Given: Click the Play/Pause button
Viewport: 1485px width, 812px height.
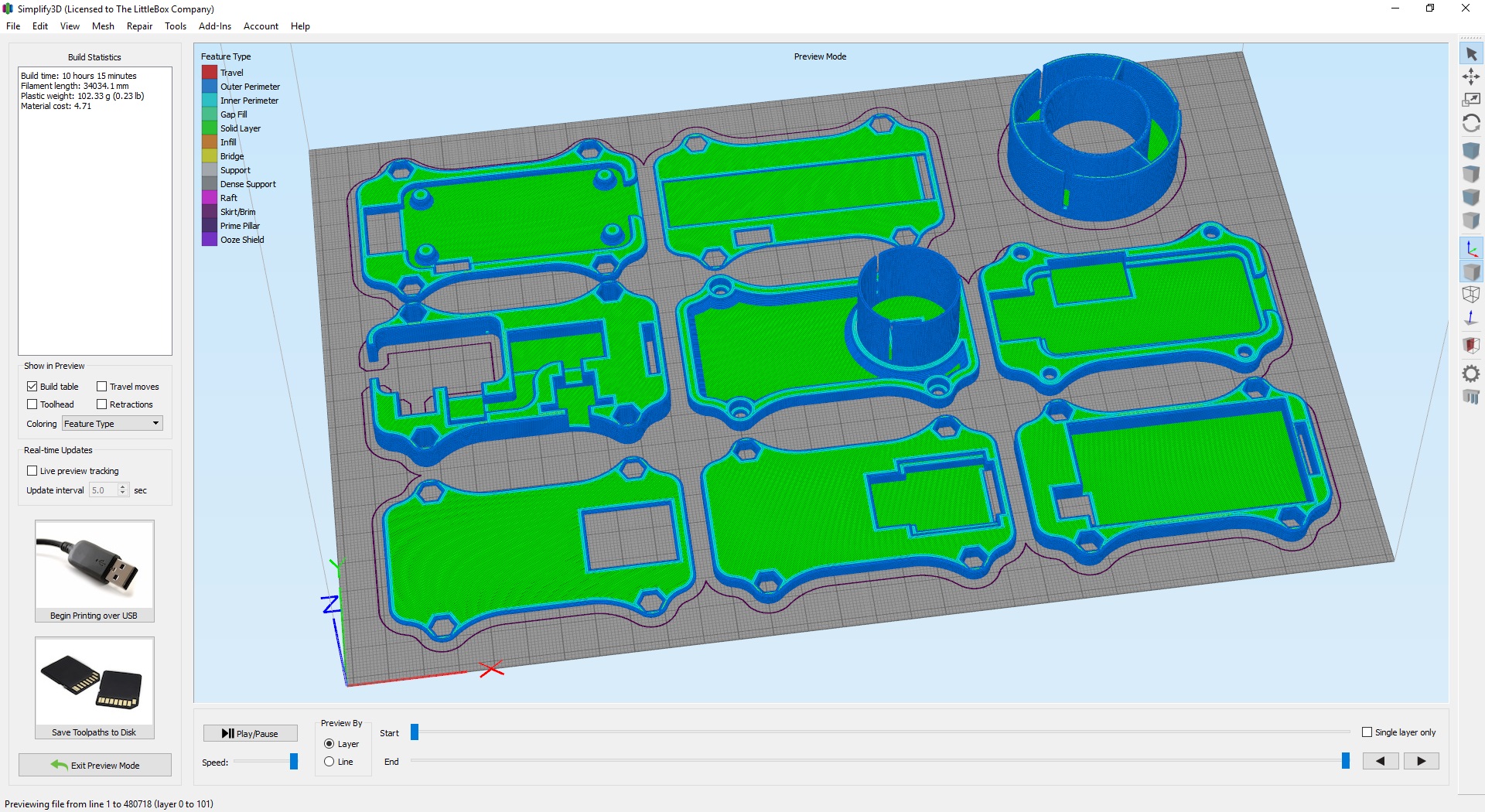Looking at the screenshot, I should [251, 733].
